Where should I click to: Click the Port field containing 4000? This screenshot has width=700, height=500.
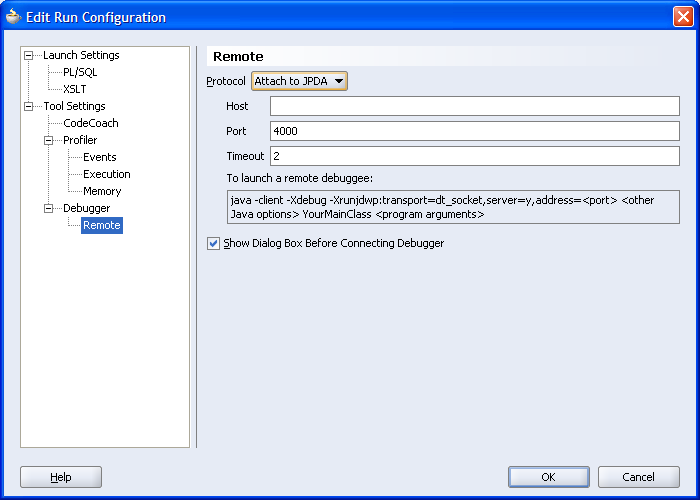[x=474, y=131]
